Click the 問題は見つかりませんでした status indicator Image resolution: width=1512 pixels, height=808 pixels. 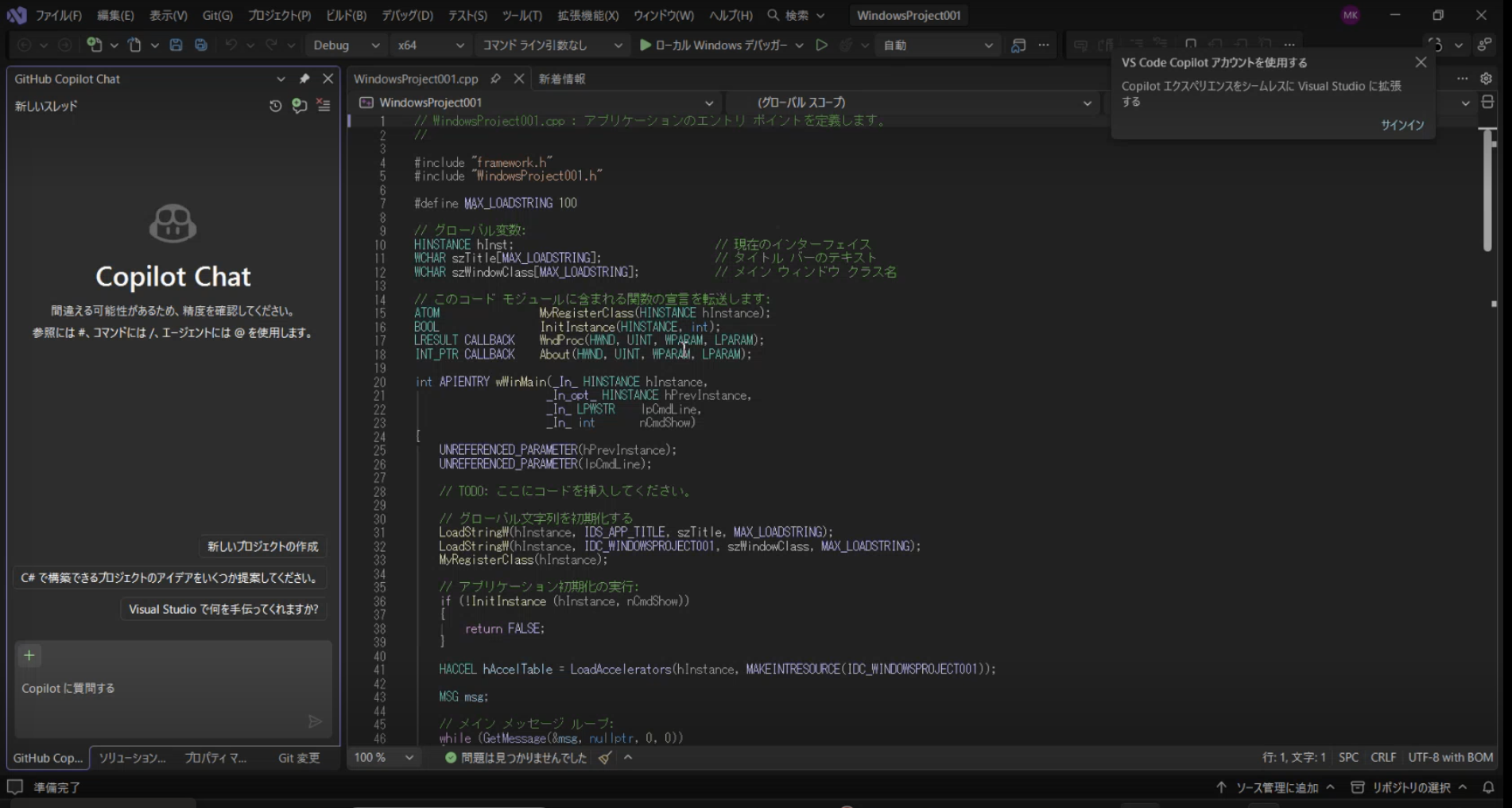coord(516,758)
